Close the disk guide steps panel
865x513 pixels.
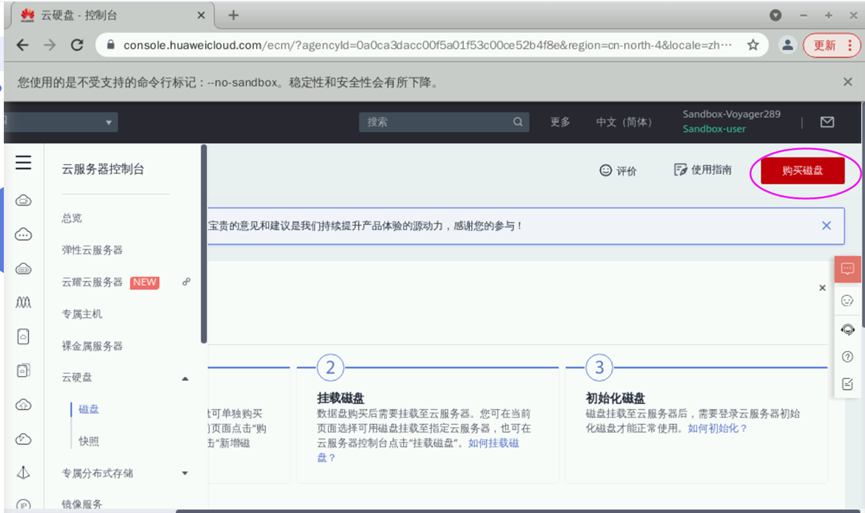[x=822, y=288]
